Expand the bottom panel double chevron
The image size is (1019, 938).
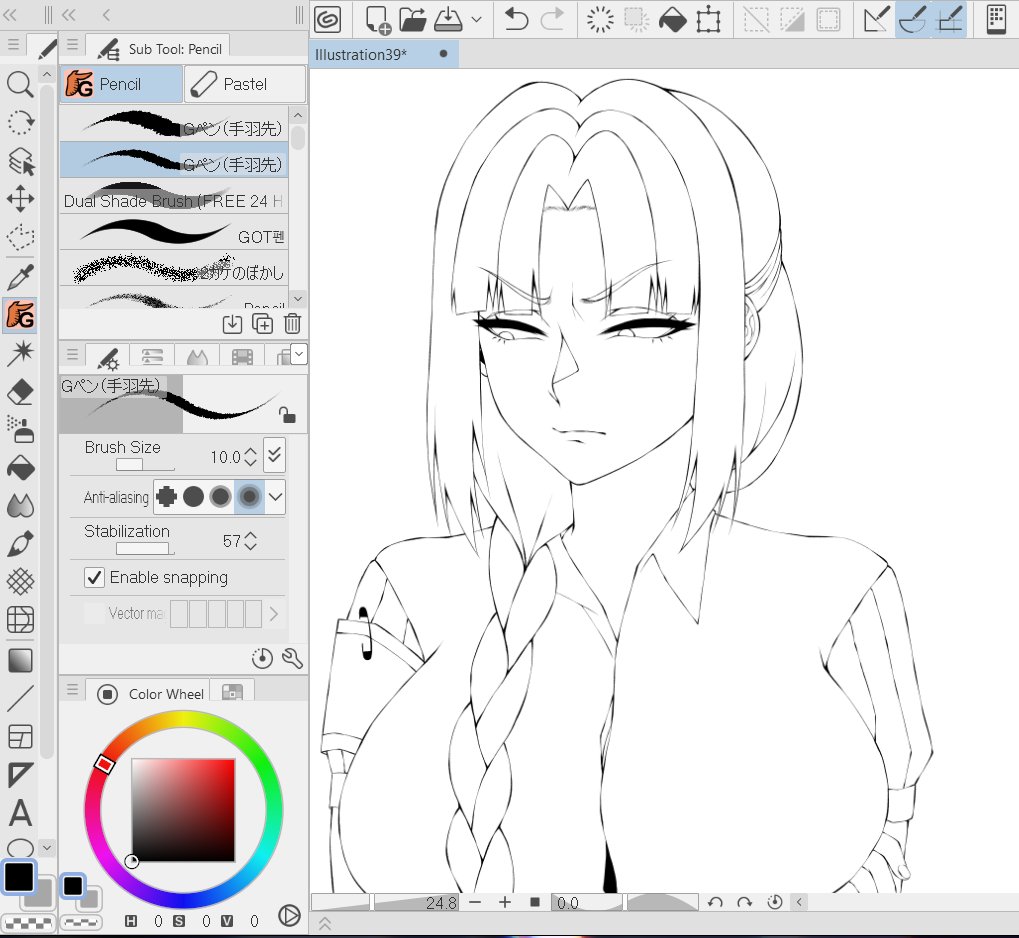click(x=325, y=924)
